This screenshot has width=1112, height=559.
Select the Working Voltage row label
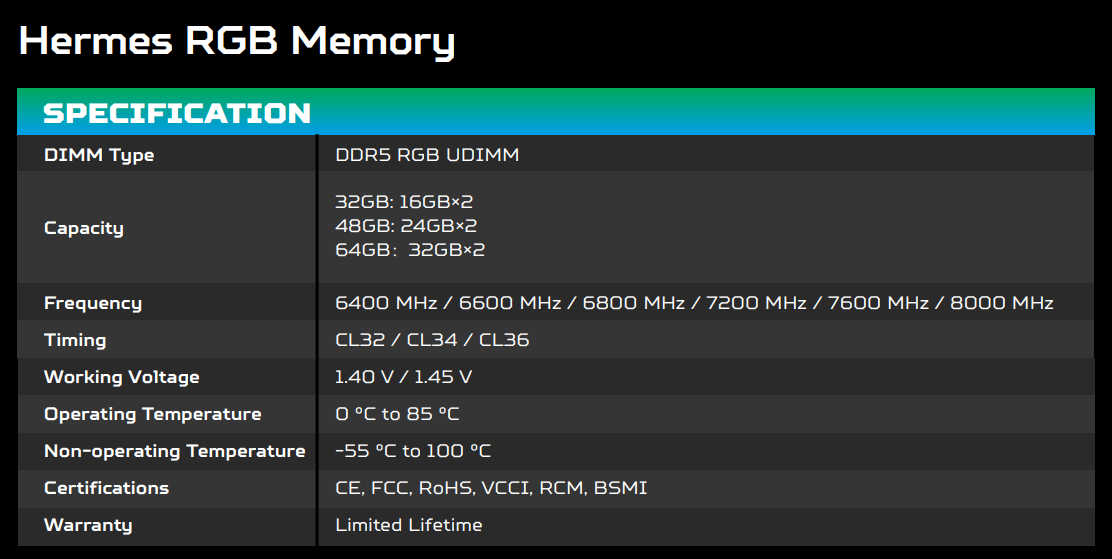click(122, 377)
